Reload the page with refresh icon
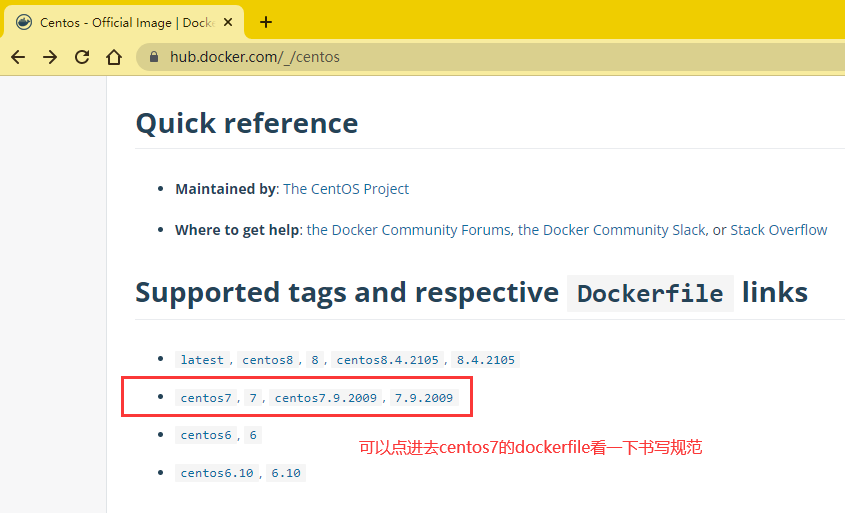 click(x=82, y=57)
